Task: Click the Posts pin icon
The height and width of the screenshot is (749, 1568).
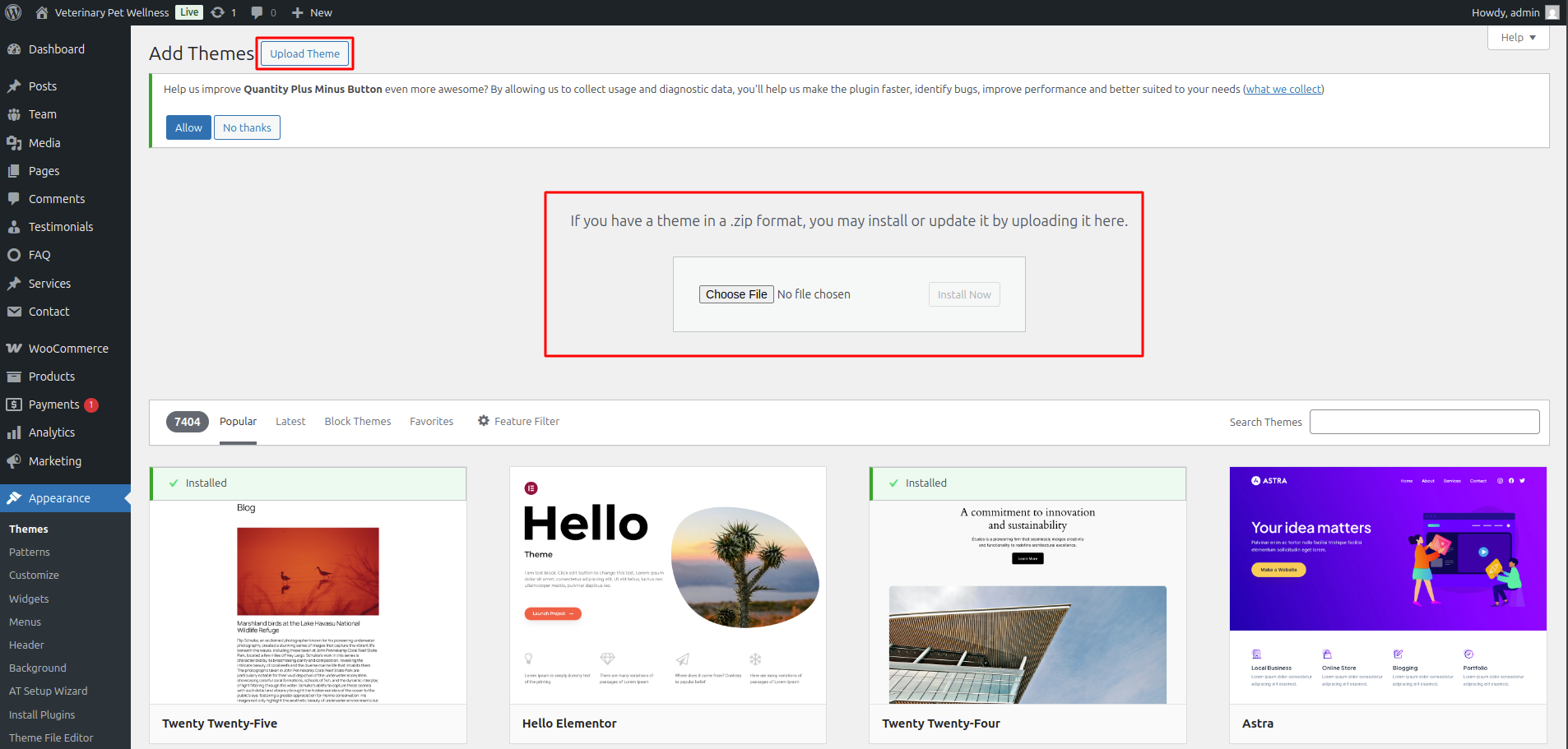Action: point(14,86)
